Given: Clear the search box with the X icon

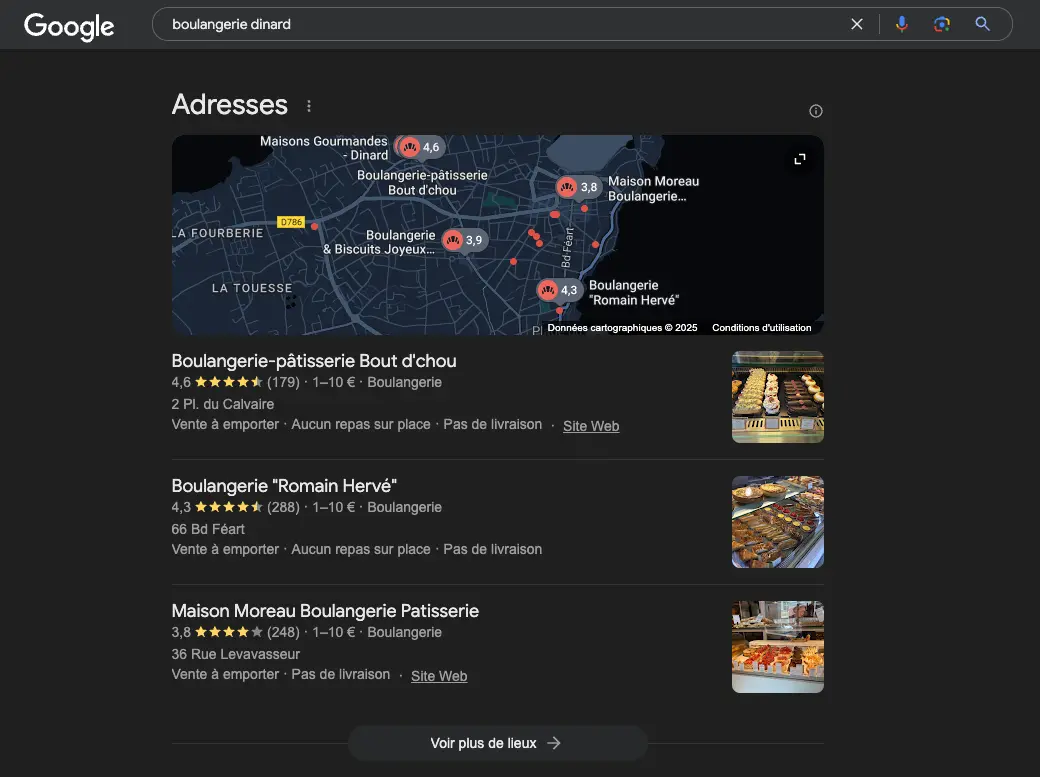Looking at the screenshot, I should click(856, 25).
